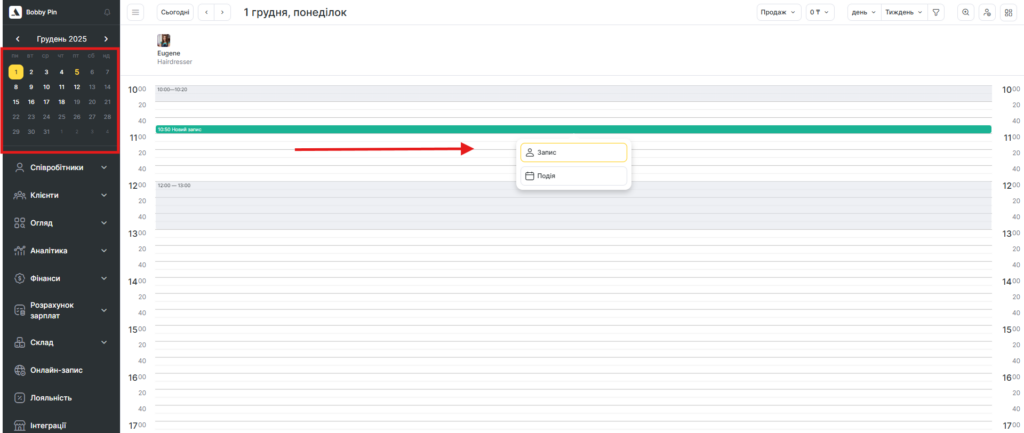Toggle the hamburger sidebar menu button

pyautogui.click(x=136, y=12)
